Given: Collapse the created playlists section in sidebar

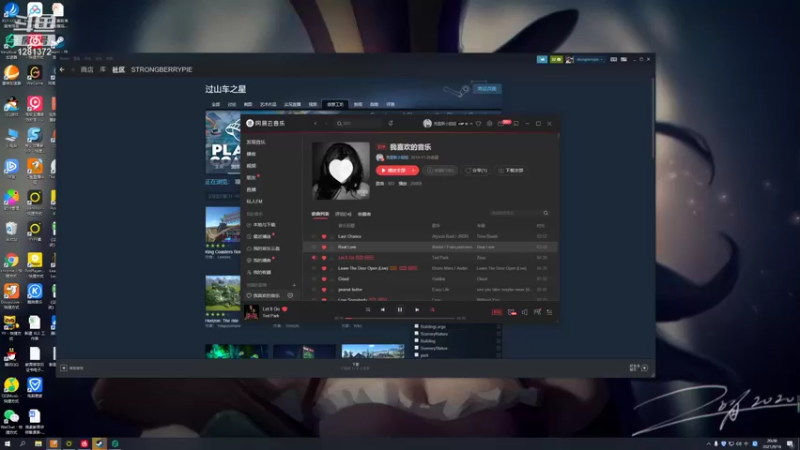Looking at the screenshot, I should click(x=259, y=285).
